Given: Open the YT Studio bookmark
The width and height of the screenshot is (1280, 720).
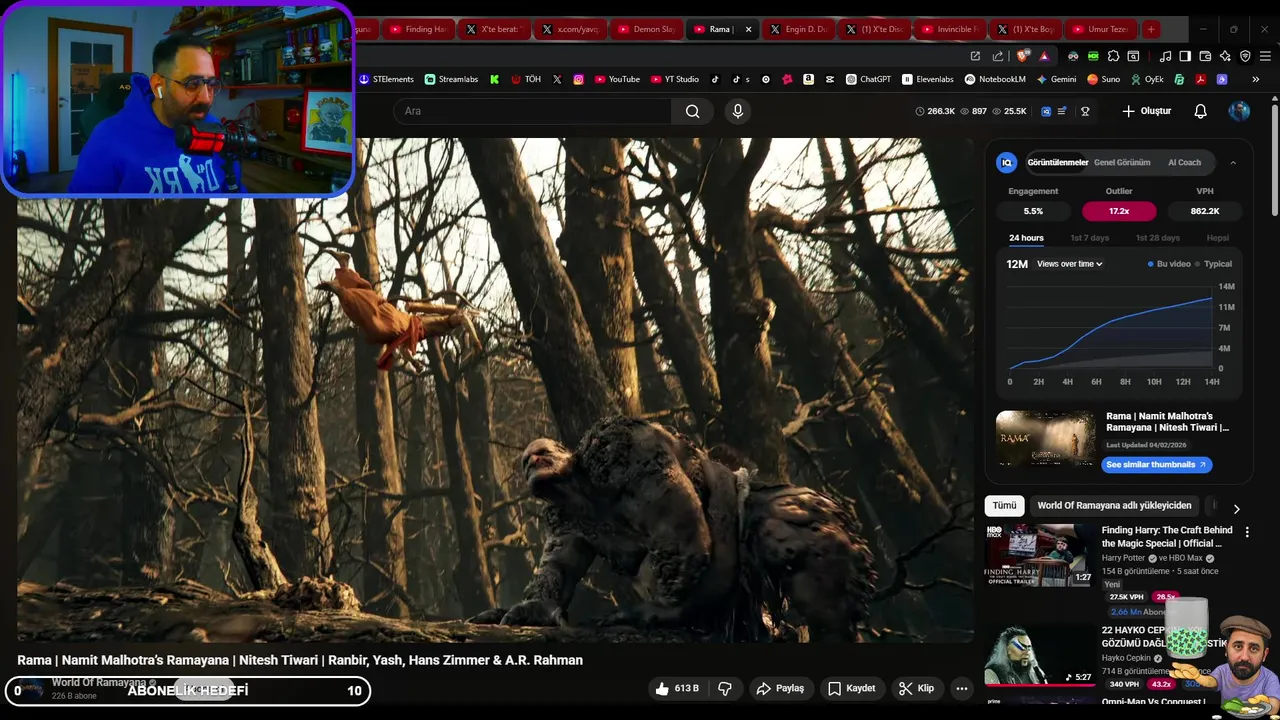Looking at the screenshot, I should click(x=674, y=79).
